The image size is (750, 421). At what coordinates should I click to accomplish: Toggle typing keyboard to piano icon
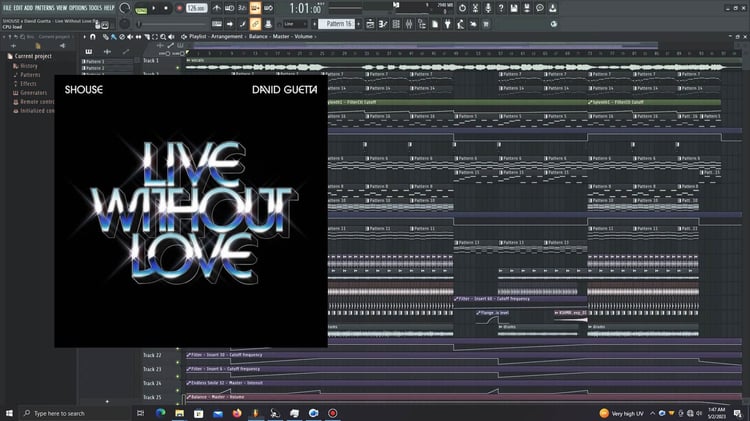pyautogui.click(x=217, y=24)
